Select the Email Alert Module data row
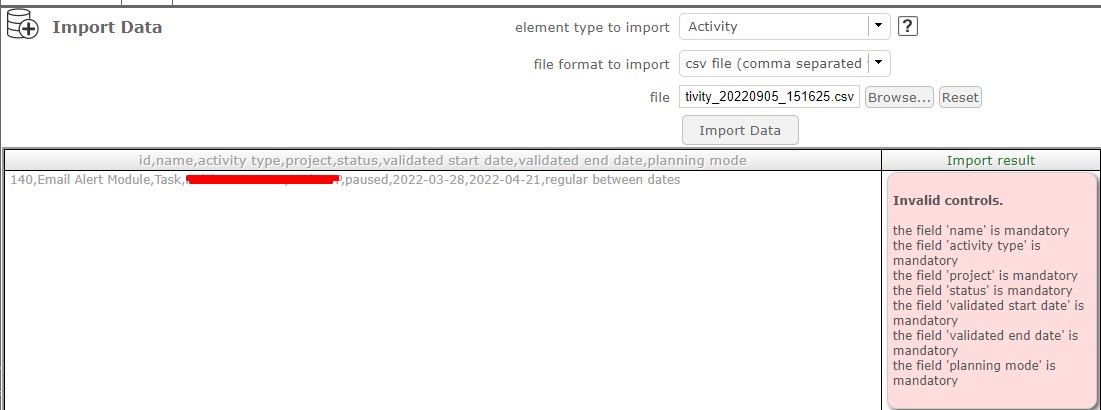The width and height of the screenshot is (1101, 410). tap(345, 180)
